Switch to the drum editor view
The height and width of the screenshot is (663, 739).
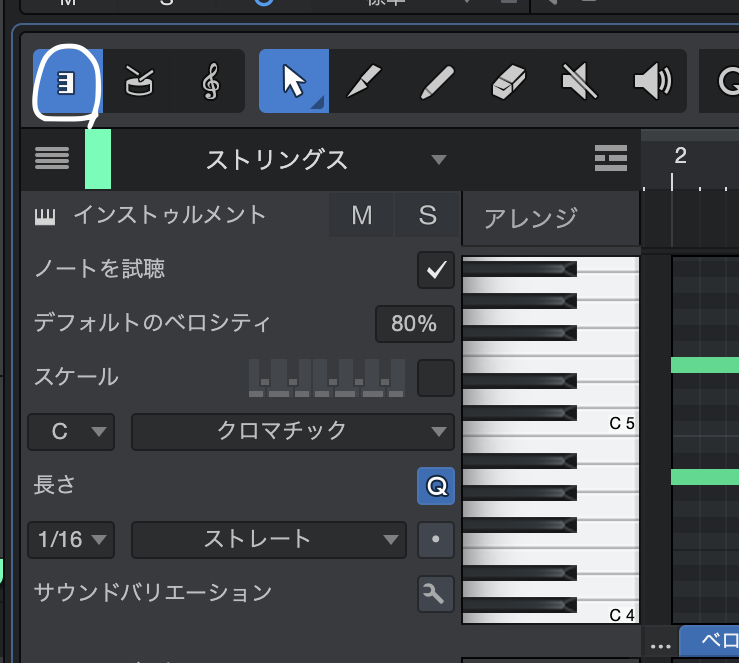pyautogui.click(x=139, y=81)
